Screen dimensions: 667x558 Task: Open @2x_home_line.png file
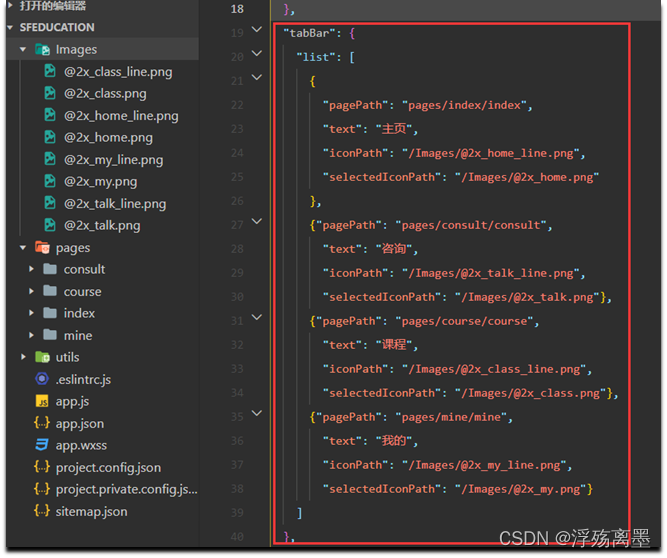(121, 116)
